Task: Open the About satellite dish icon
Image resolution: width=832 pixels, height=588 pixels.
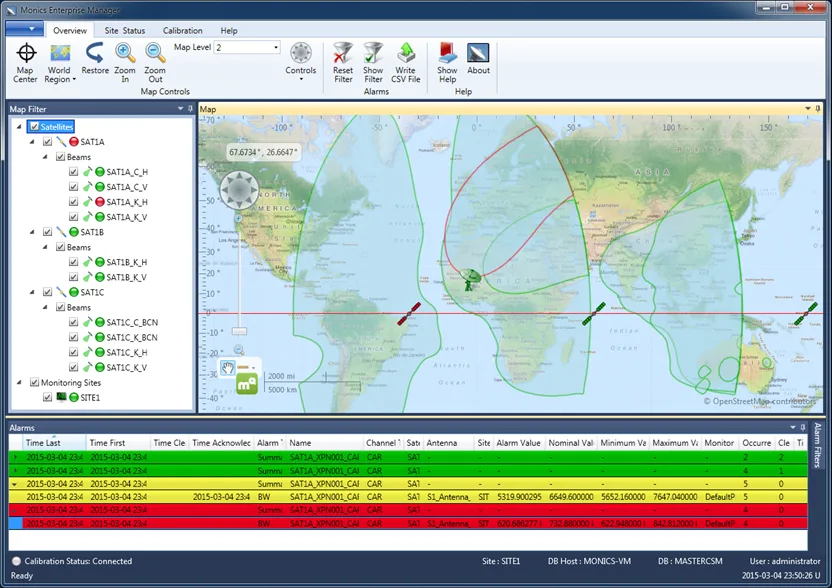Action: pyautogui.click(x=478, y=53)
